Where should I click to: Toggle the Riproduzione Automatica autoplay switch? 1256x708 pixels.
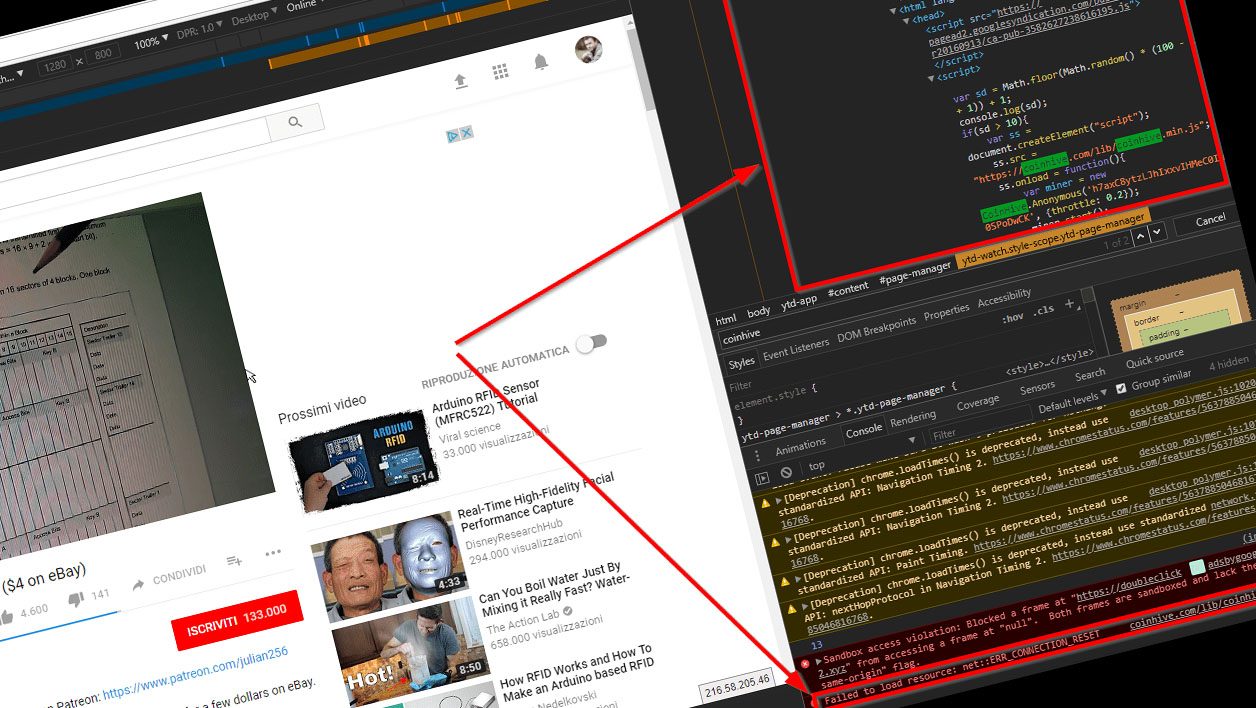tap(591, 343)
